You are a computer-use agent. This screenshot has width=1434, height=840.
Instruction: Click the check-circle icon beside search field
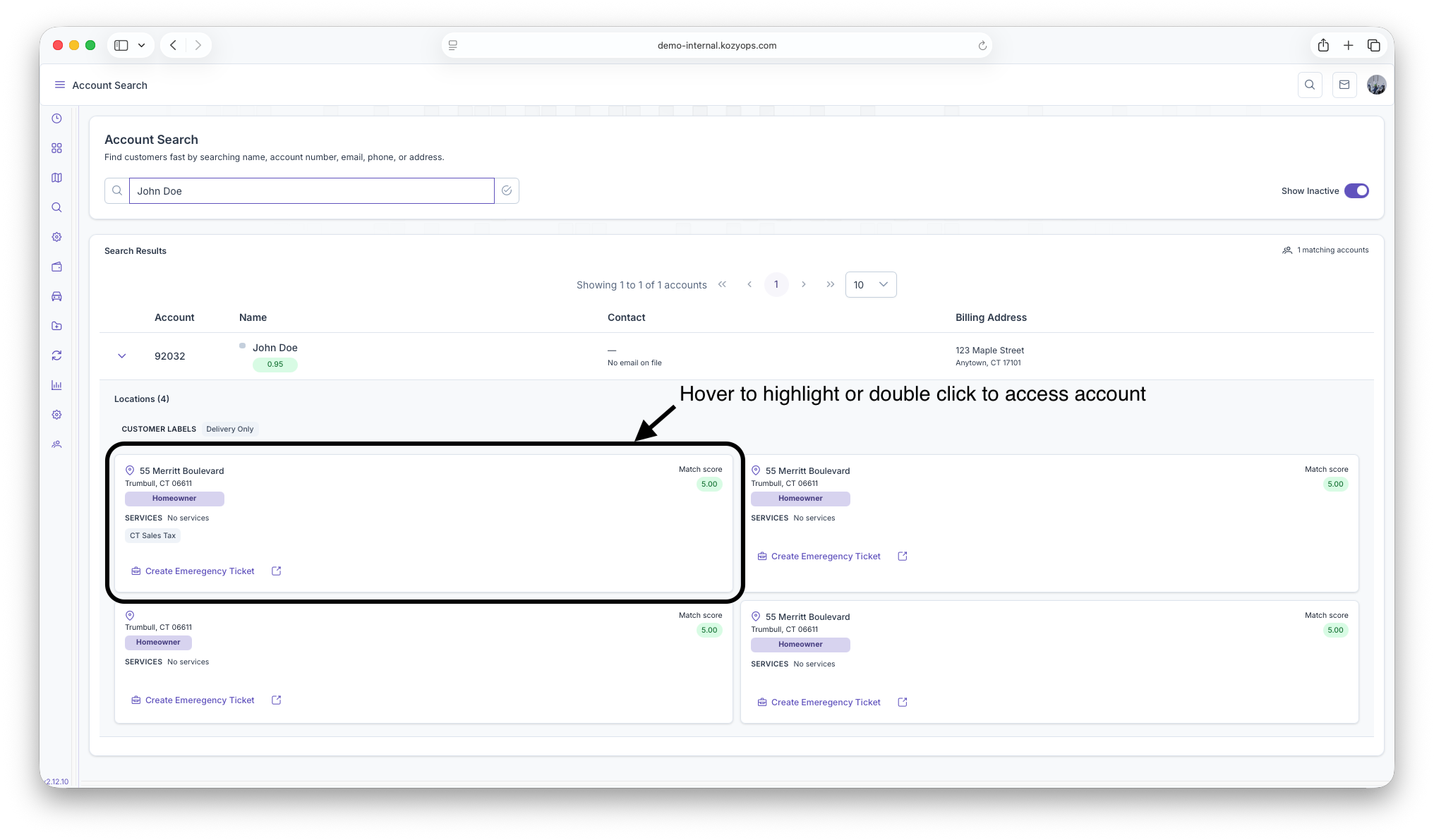(x=507, y=191)
